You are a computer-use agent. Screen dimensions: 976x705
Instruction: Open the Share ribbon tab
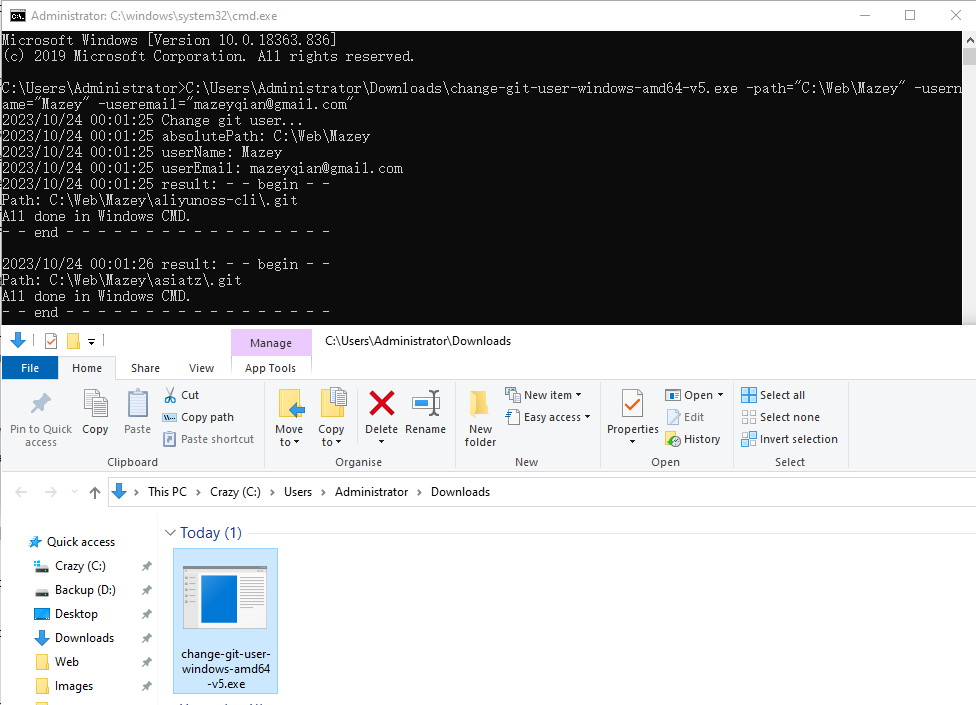click(144, 367)
